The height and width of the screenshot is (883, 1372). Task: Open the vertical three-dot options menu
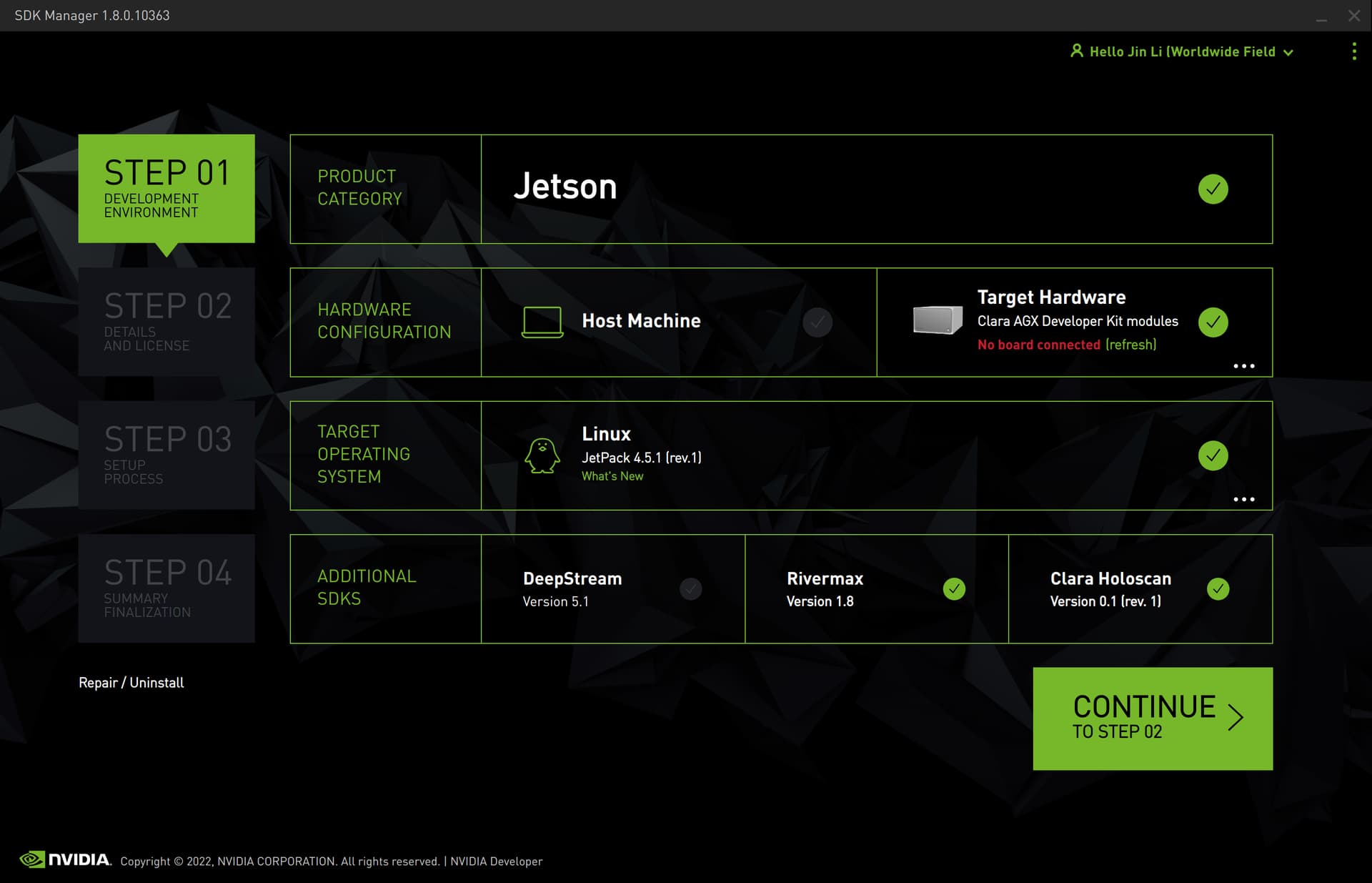[x=1353, y=51]
